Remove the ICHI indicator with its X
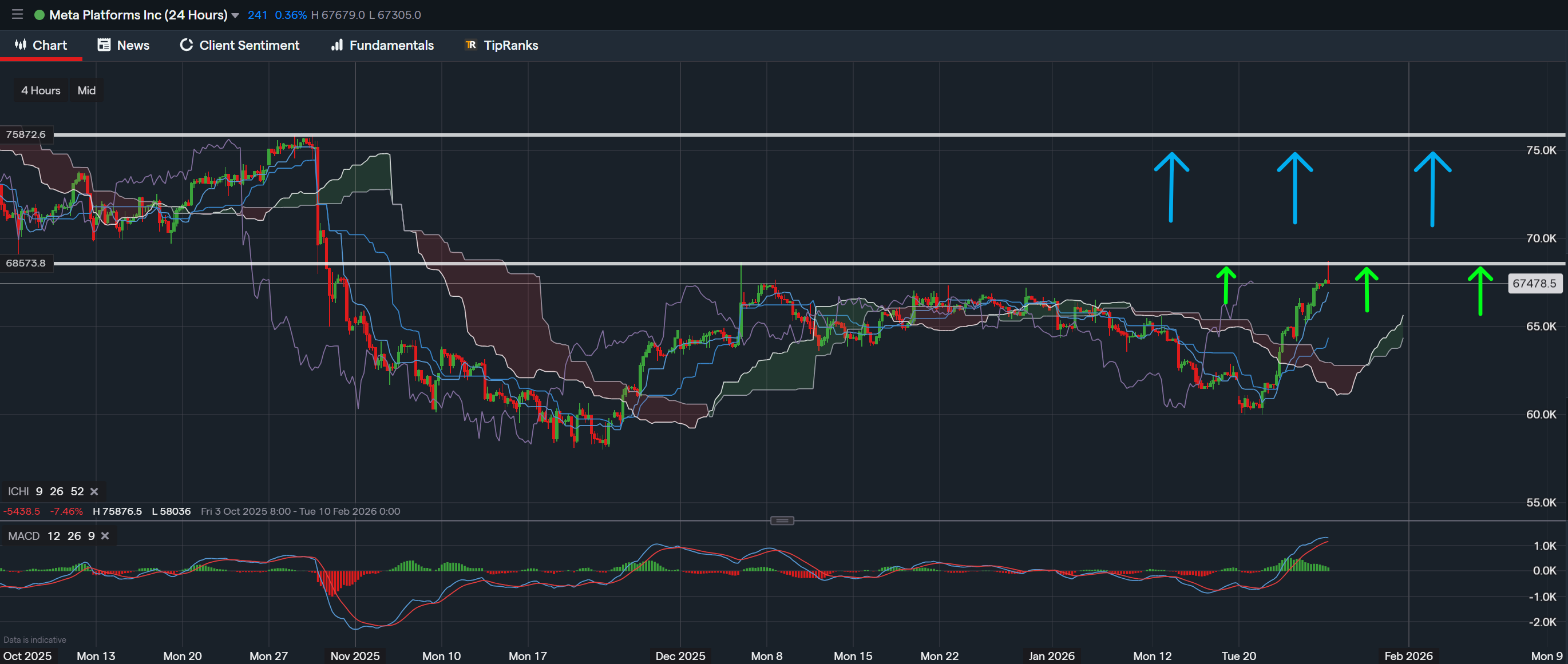The image size is (1568, 664). [x=94, y=491]
